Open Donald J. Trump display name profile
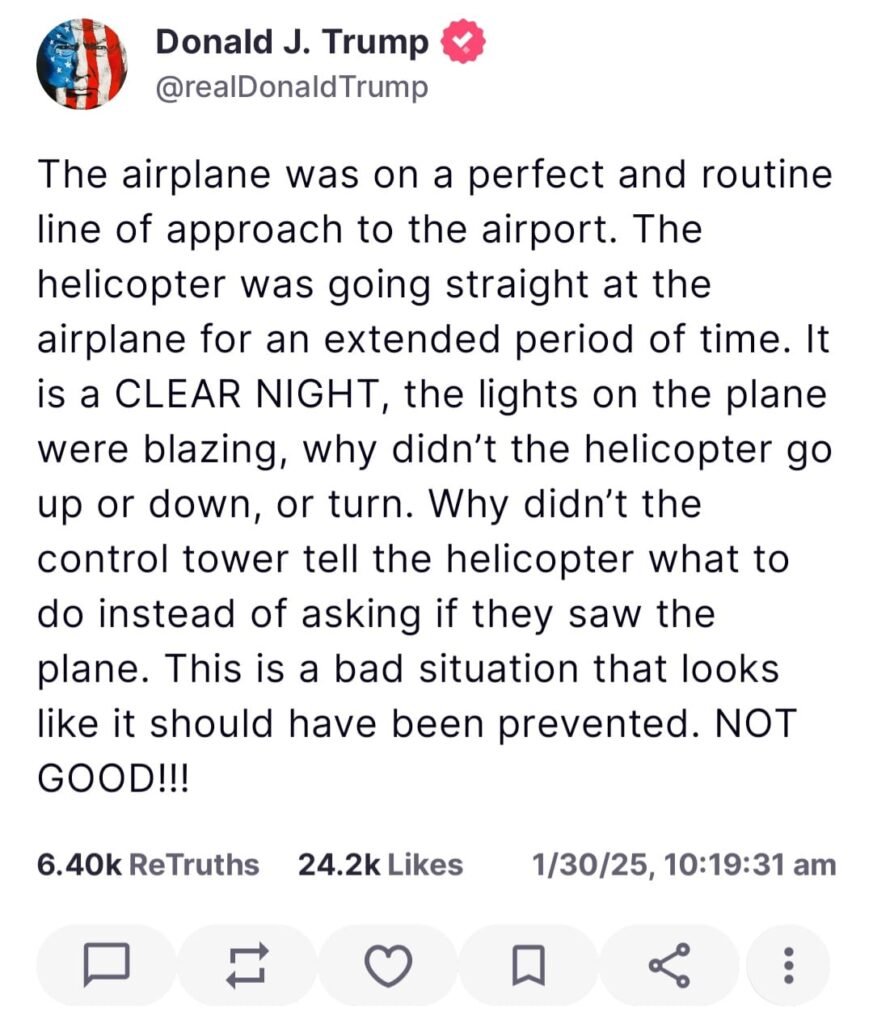Viewport: 873px width, 1024px height. [292, 43]
